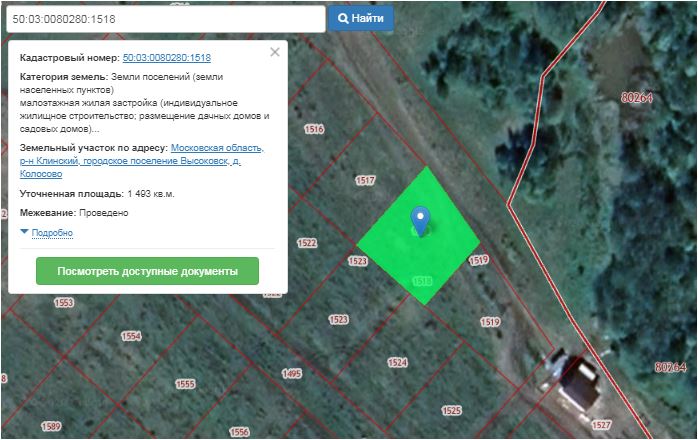Select parcel 1527 near the house
This screenshot has height=440, width=698.
(600, 425)
